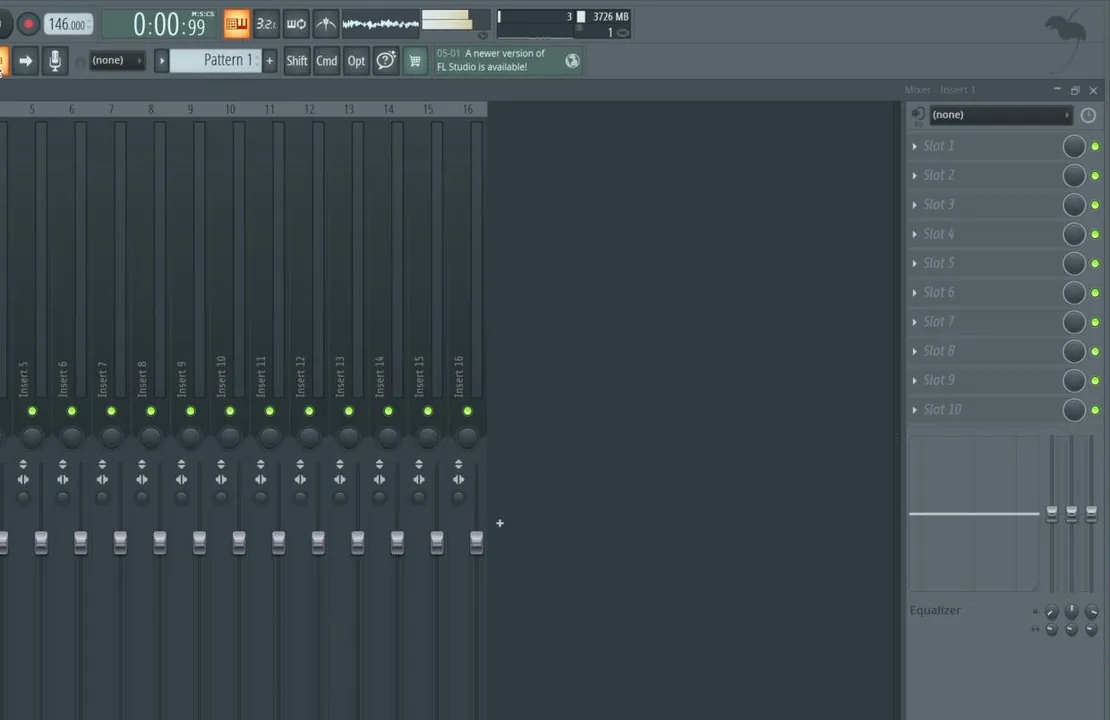Expand the Slot 5 arrow menu
Image resolution: width=1110 pixels, height=720 pixels.
tap(915, 263)
